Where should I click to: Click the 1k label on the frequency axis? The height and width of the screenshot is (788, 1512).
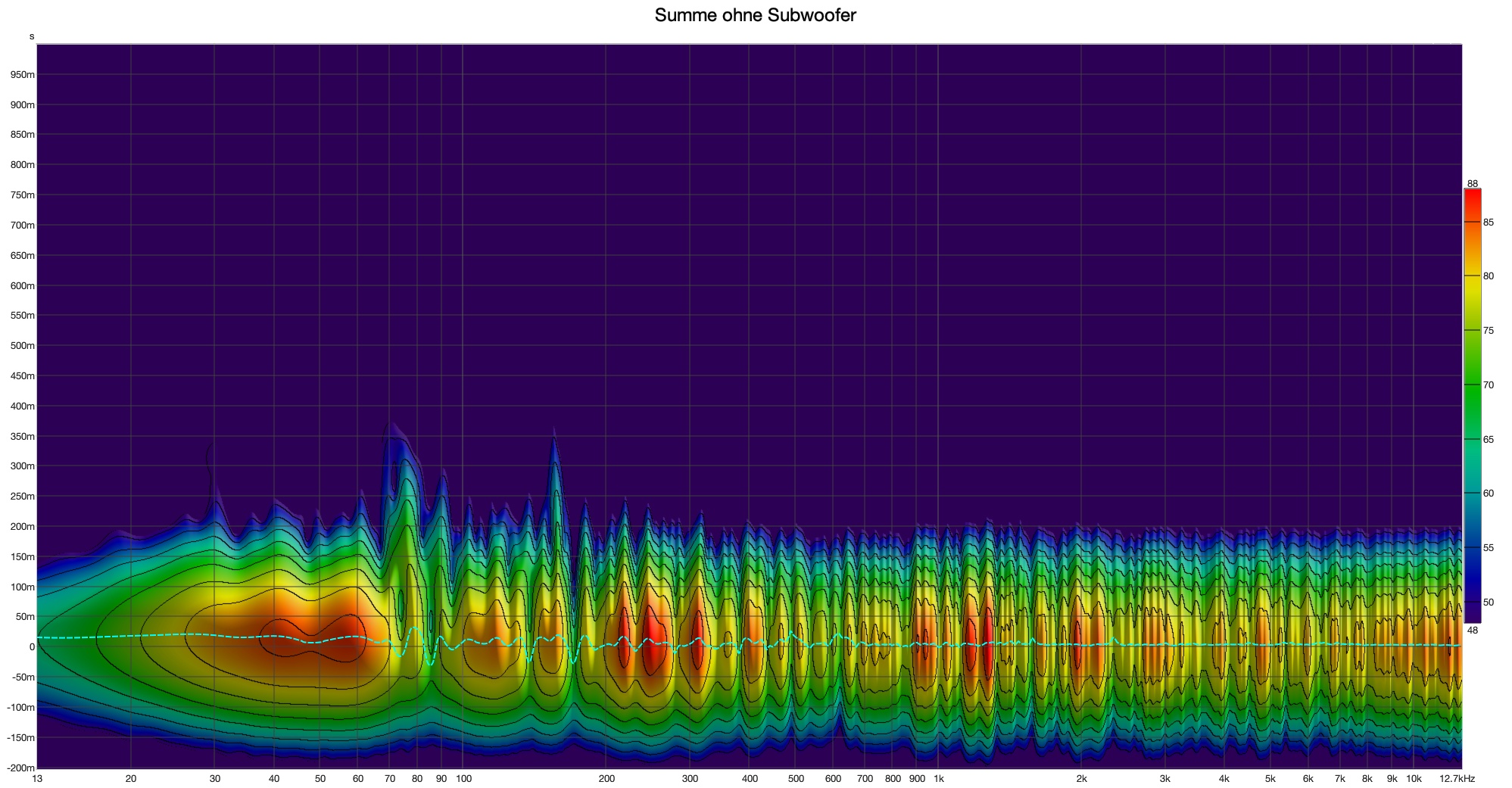click(x=939, y=779)
